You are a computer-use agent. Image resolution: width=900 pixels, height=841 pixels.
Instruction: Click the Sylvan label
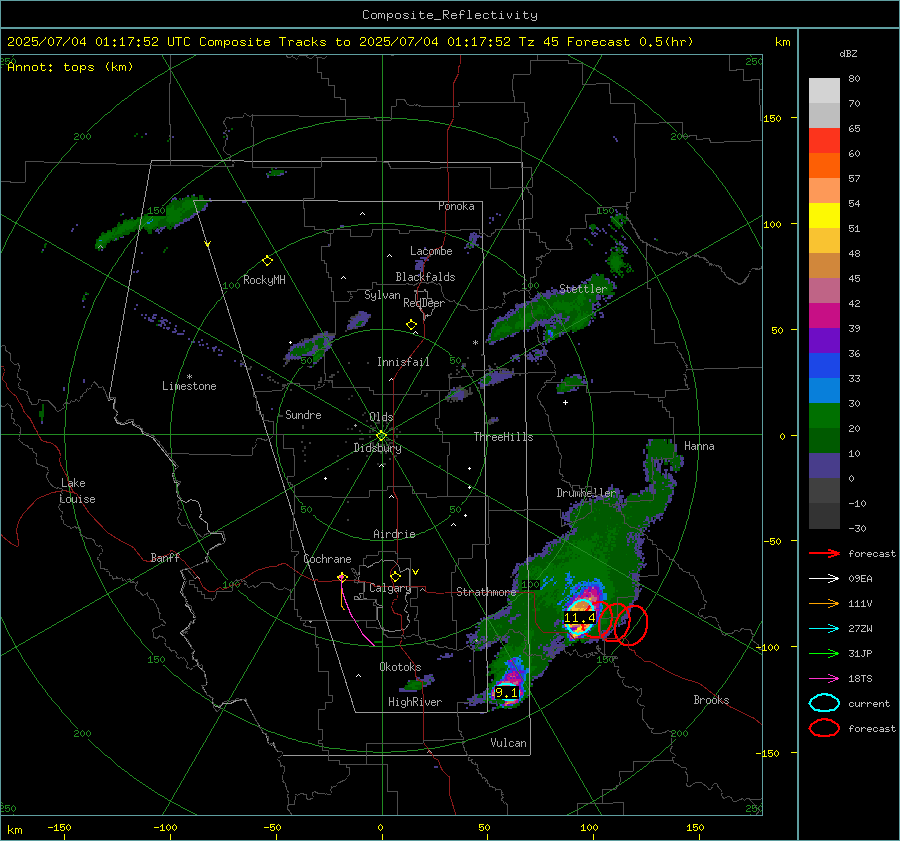(382, 295)
